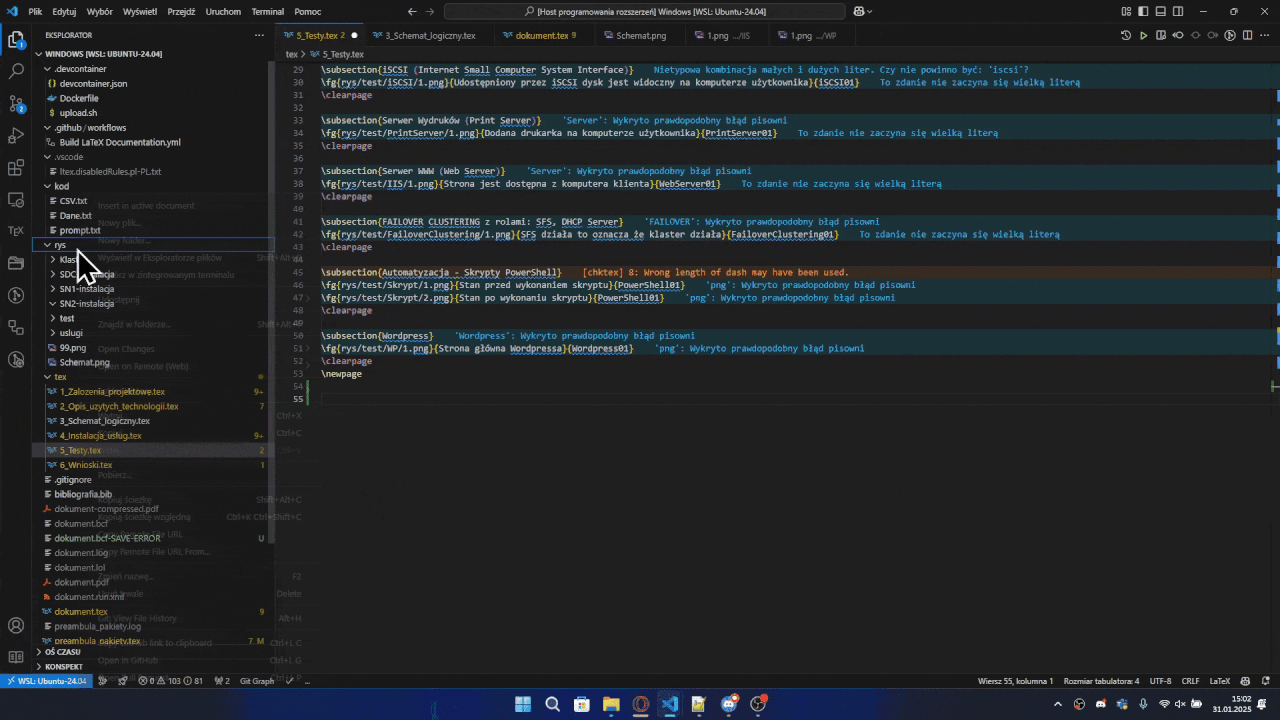Click Rozmiar tabulatora: 4 indicator

[1101, 681]
